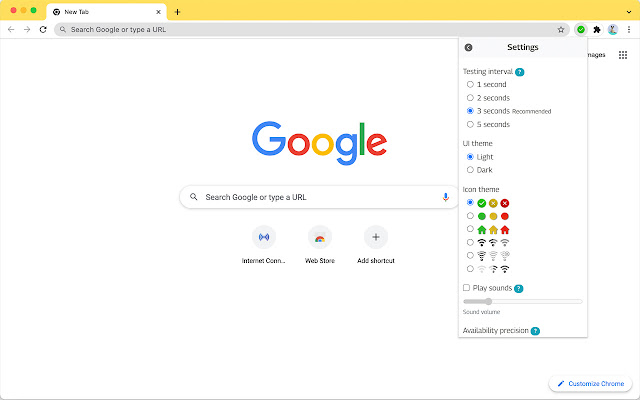Click the Customize Chrome button
Viewport: 640px width, 400px height.
[591, 384]
